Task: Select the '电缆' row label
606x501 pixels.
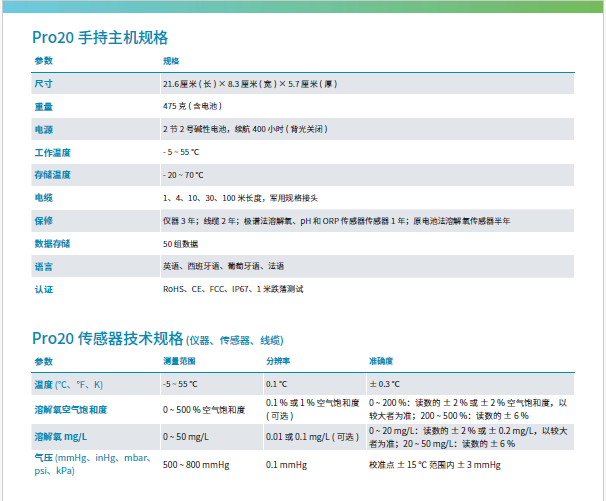Action: (x=43, y=198)
